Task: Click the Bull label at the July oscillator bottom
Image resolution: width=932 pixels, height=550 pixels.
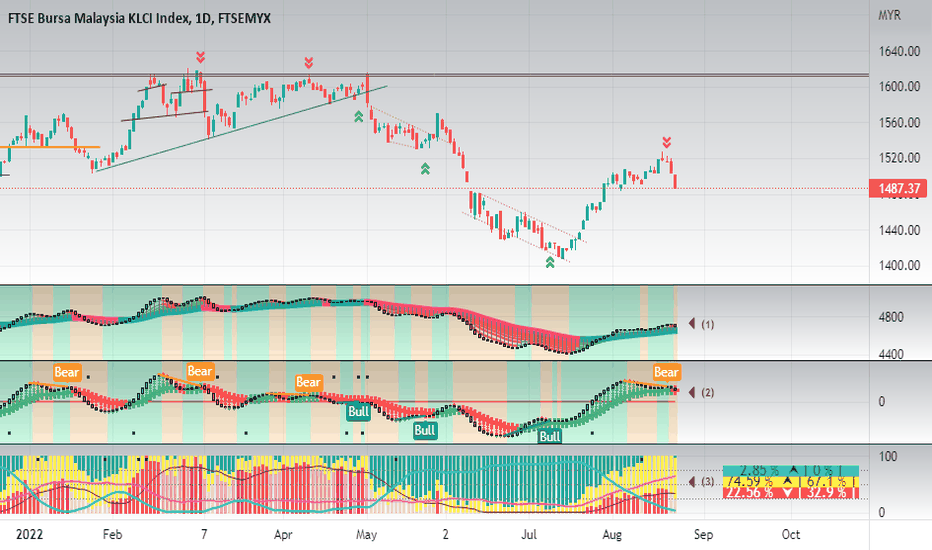Action: pyautogui.click(x=550, y=436)
